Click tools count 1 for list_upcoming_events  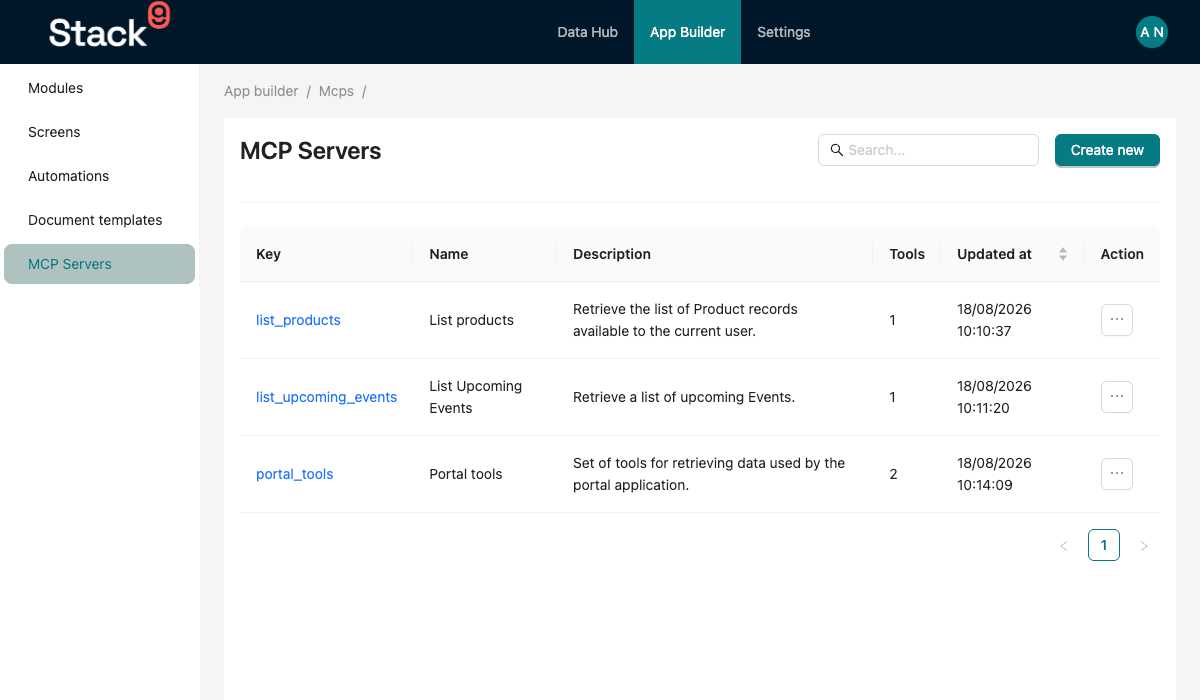[x=893, y=397]
